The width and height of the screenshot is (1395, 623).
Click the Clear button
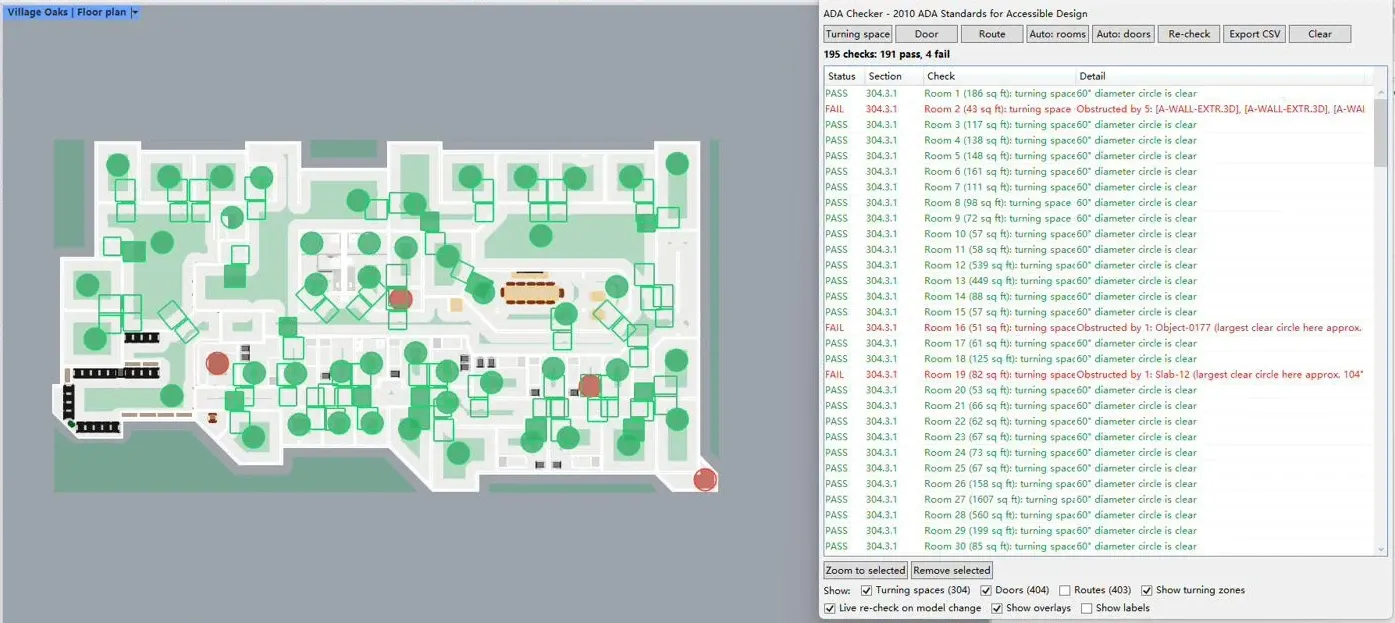tap(1320, 34)
